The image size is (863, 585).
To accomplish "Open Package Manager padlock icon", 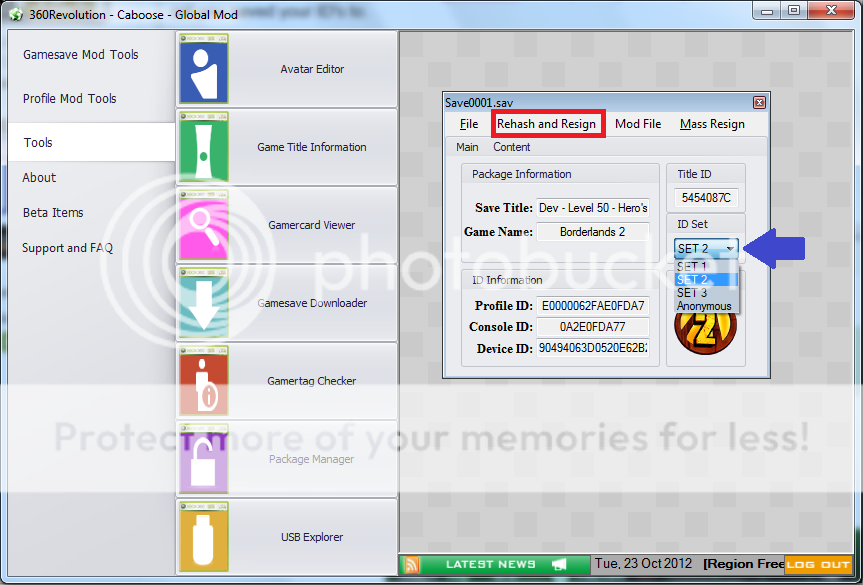I will pos(203,459).
